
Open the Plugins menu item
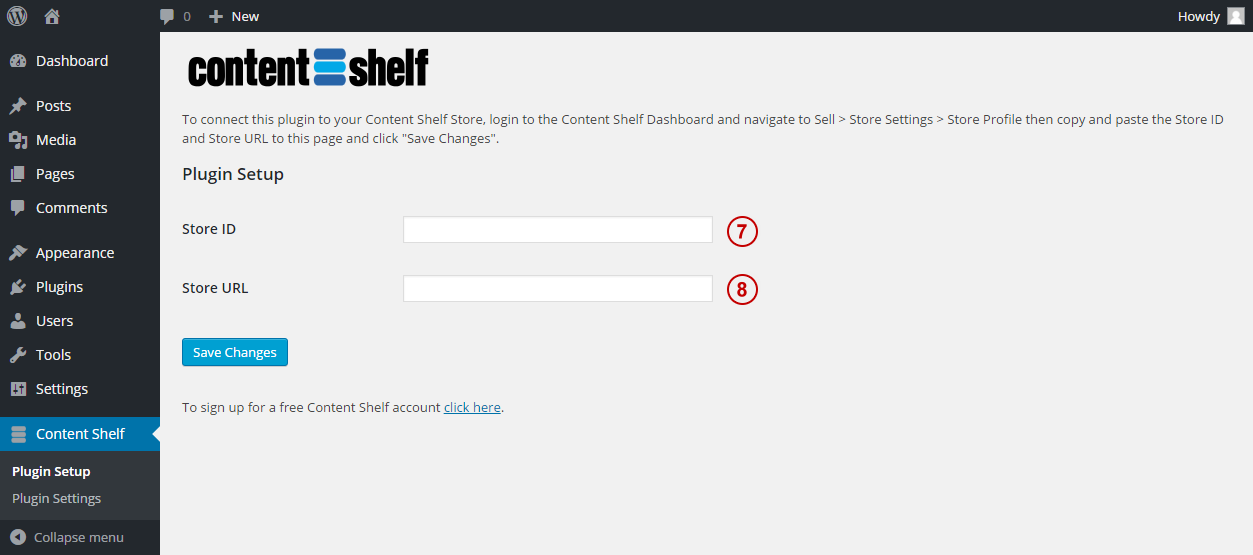click(x=80, y=287)
